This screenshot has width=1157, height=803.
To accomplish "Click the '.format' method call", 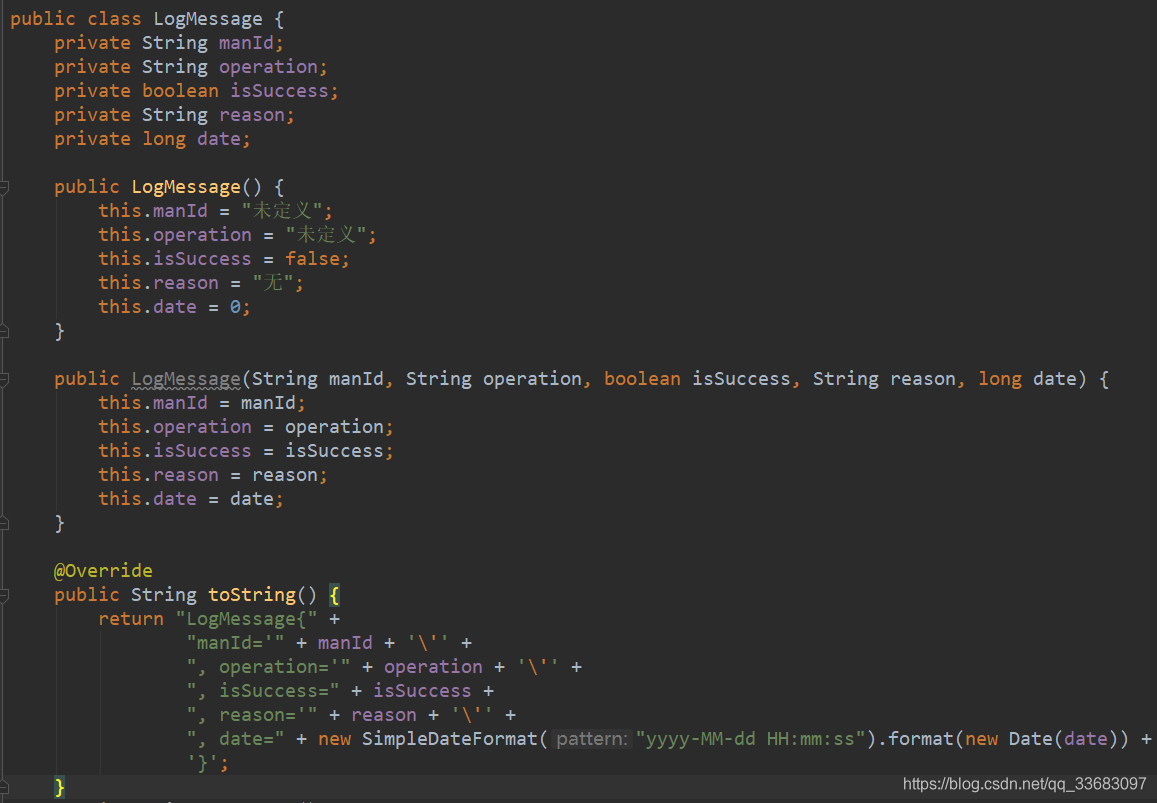I will click(x=915, y=740).
